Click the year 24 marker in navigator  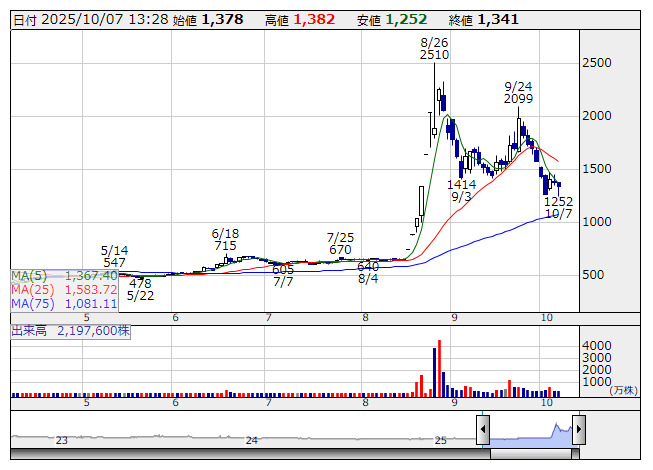pyautogui.click(x=252, y=440)
